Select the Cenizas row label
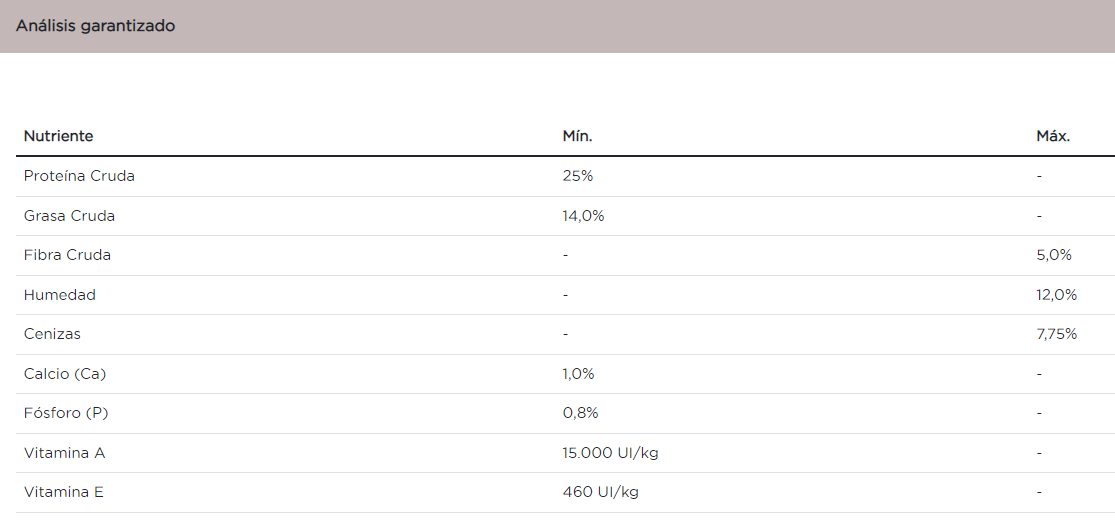1115x529 pixels. tap(52, 334)
